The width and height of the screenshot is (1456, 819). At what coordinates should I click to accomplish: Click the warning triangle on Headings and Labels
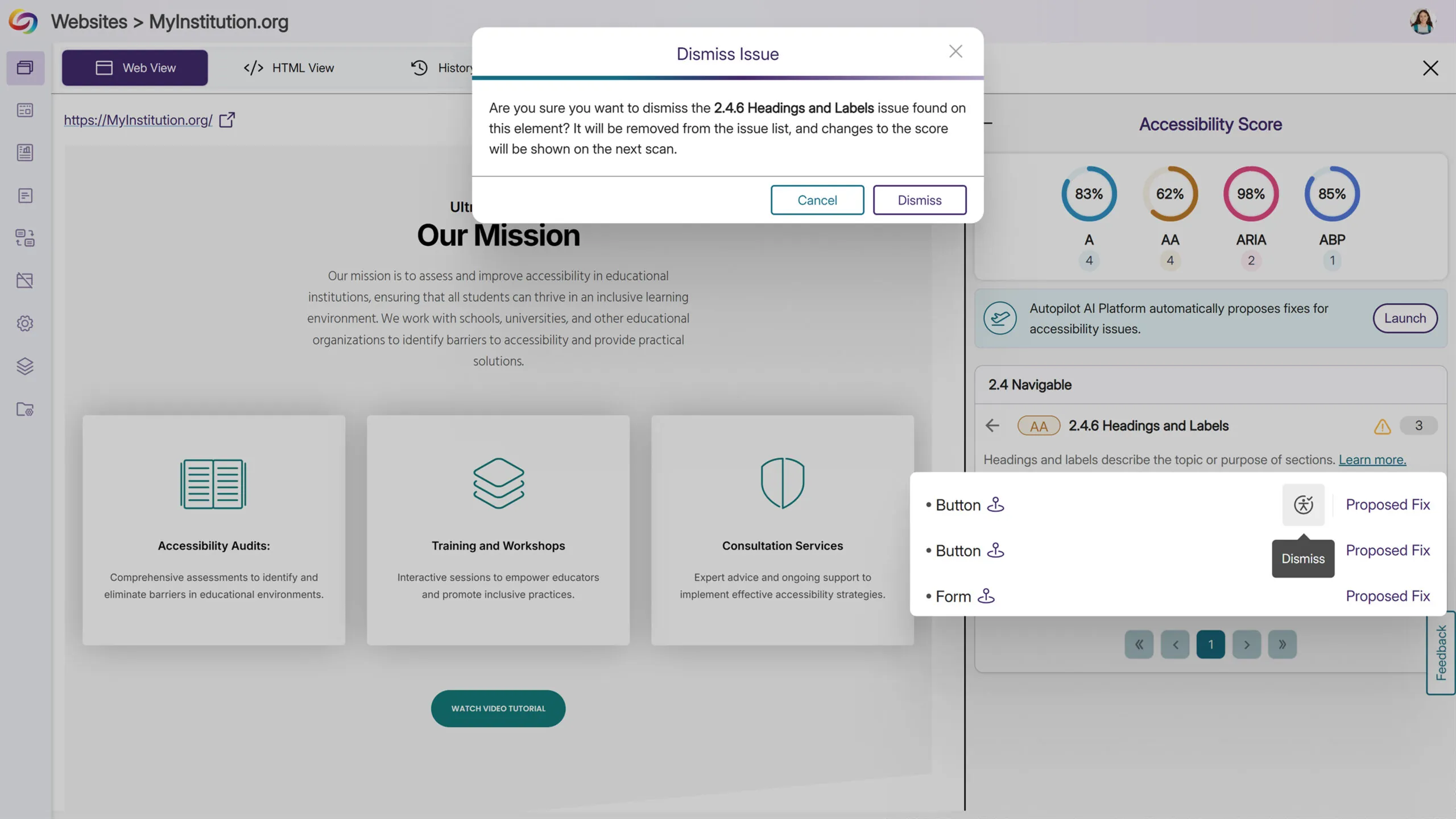click(1382, 426)
